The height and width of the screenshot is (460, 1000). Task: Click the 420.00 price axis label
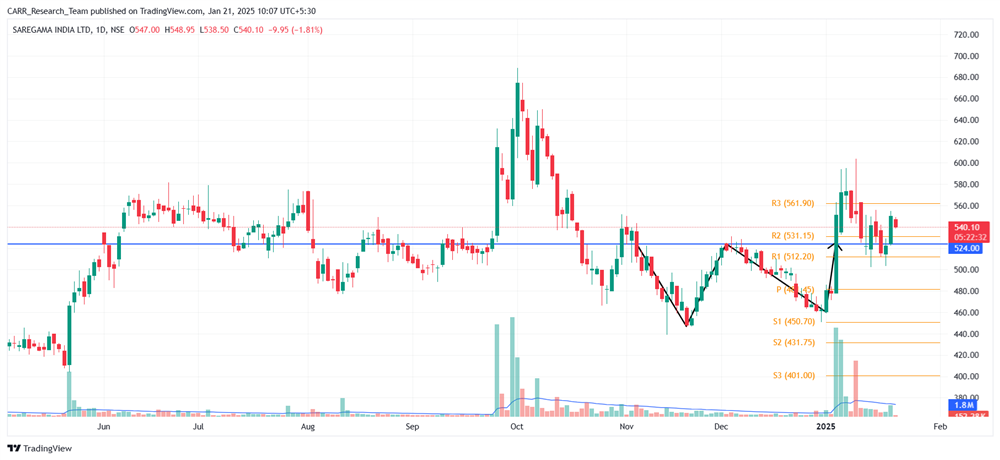(x=967, y=355)
